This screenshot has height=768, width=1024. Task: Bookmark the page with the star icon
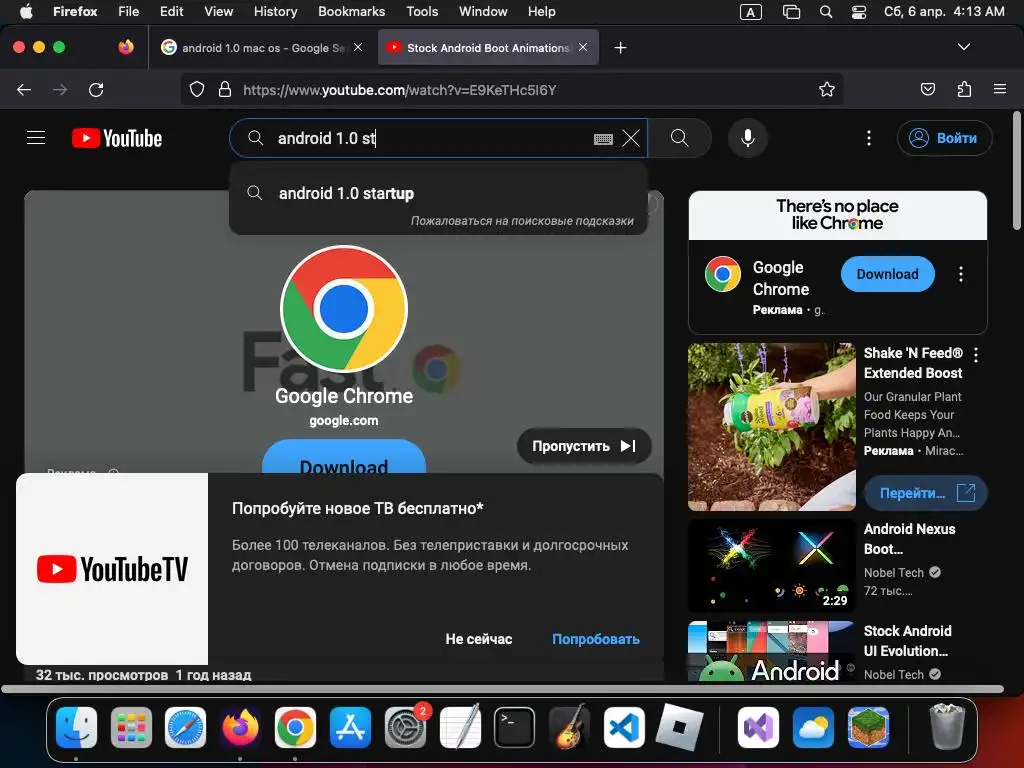[x=827, y=89]
